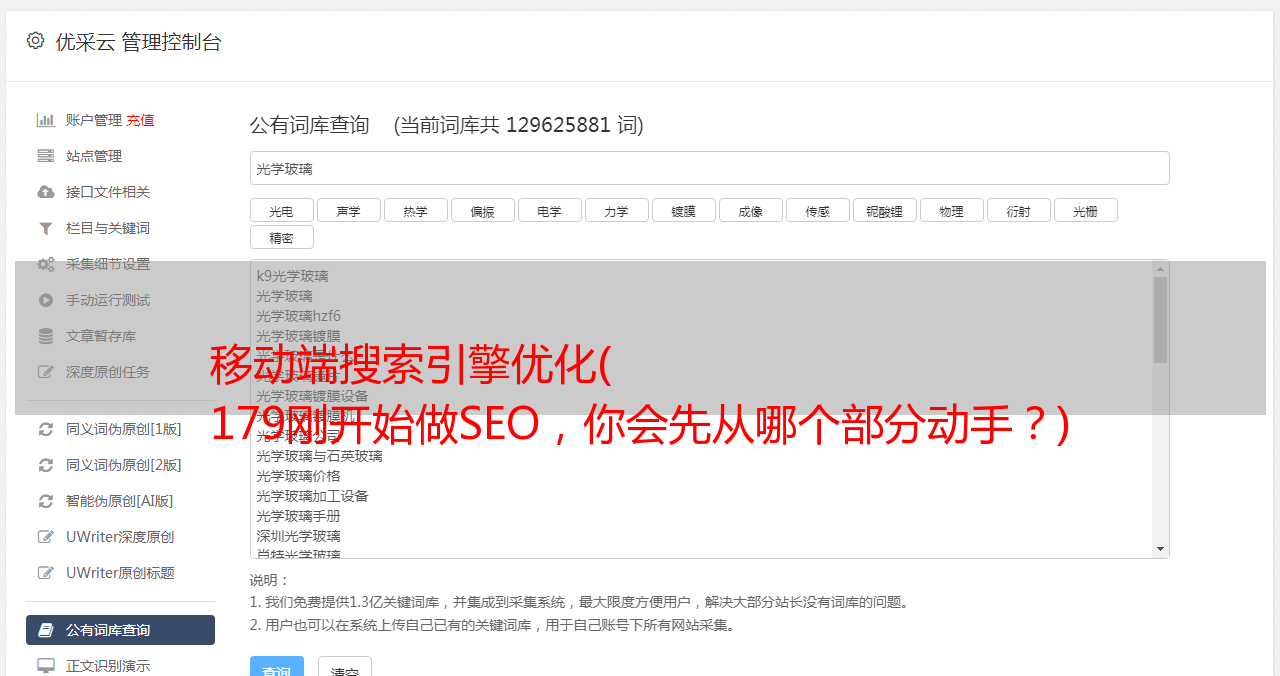
Task: Click the results list scrollbar down arrow
Action: 1160,549
